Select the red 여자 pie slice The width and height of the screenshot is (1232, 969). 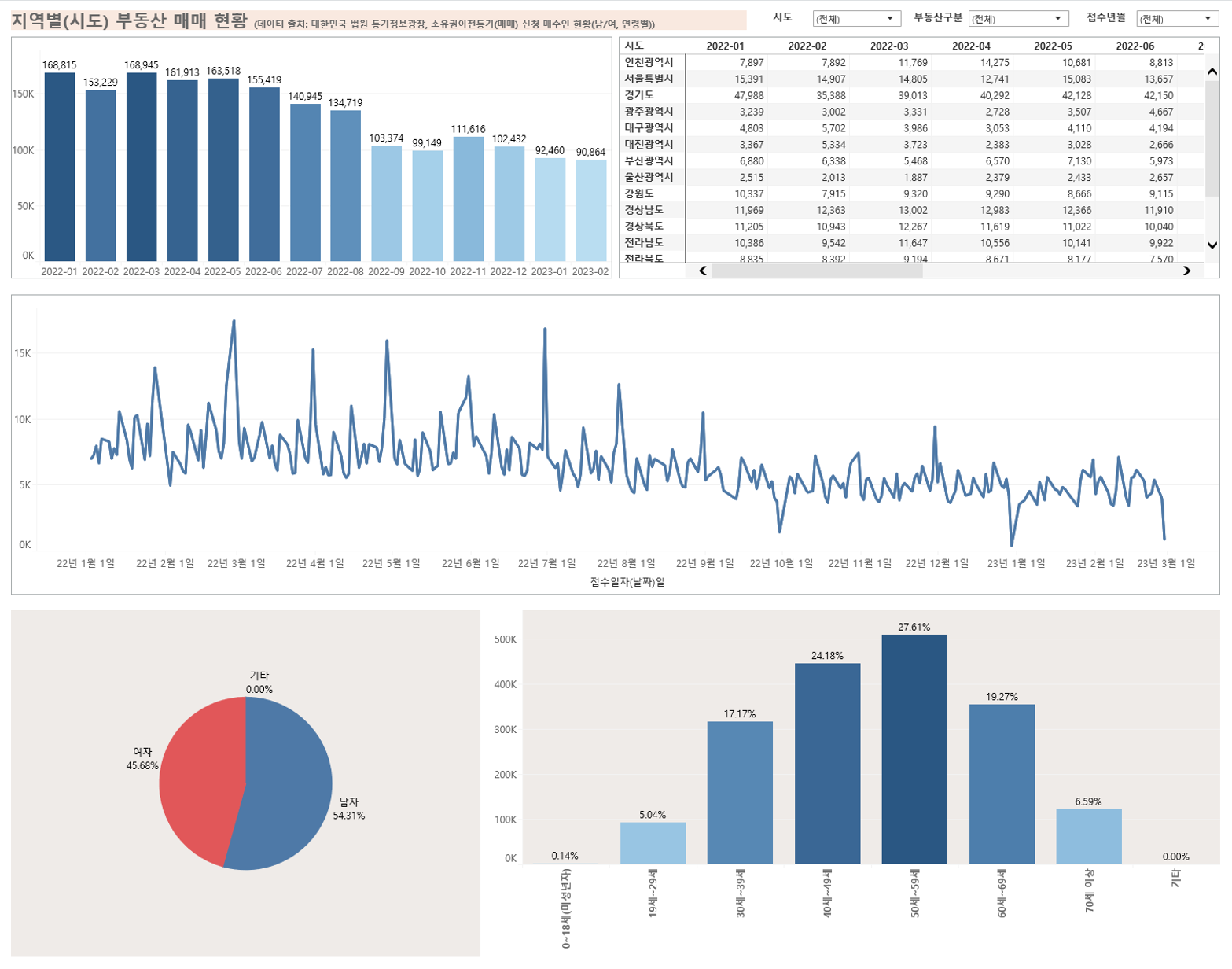tap(200, 779)
